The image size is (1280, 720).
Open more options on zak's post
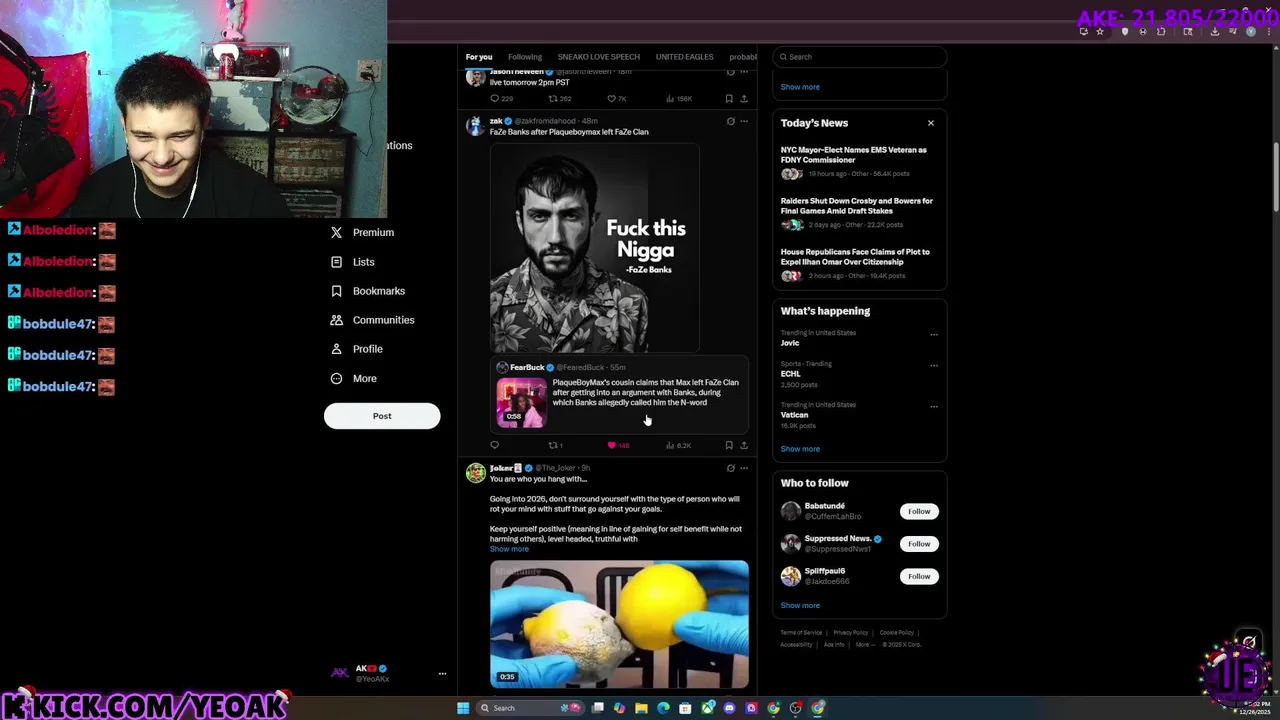[x=743, y=121]
